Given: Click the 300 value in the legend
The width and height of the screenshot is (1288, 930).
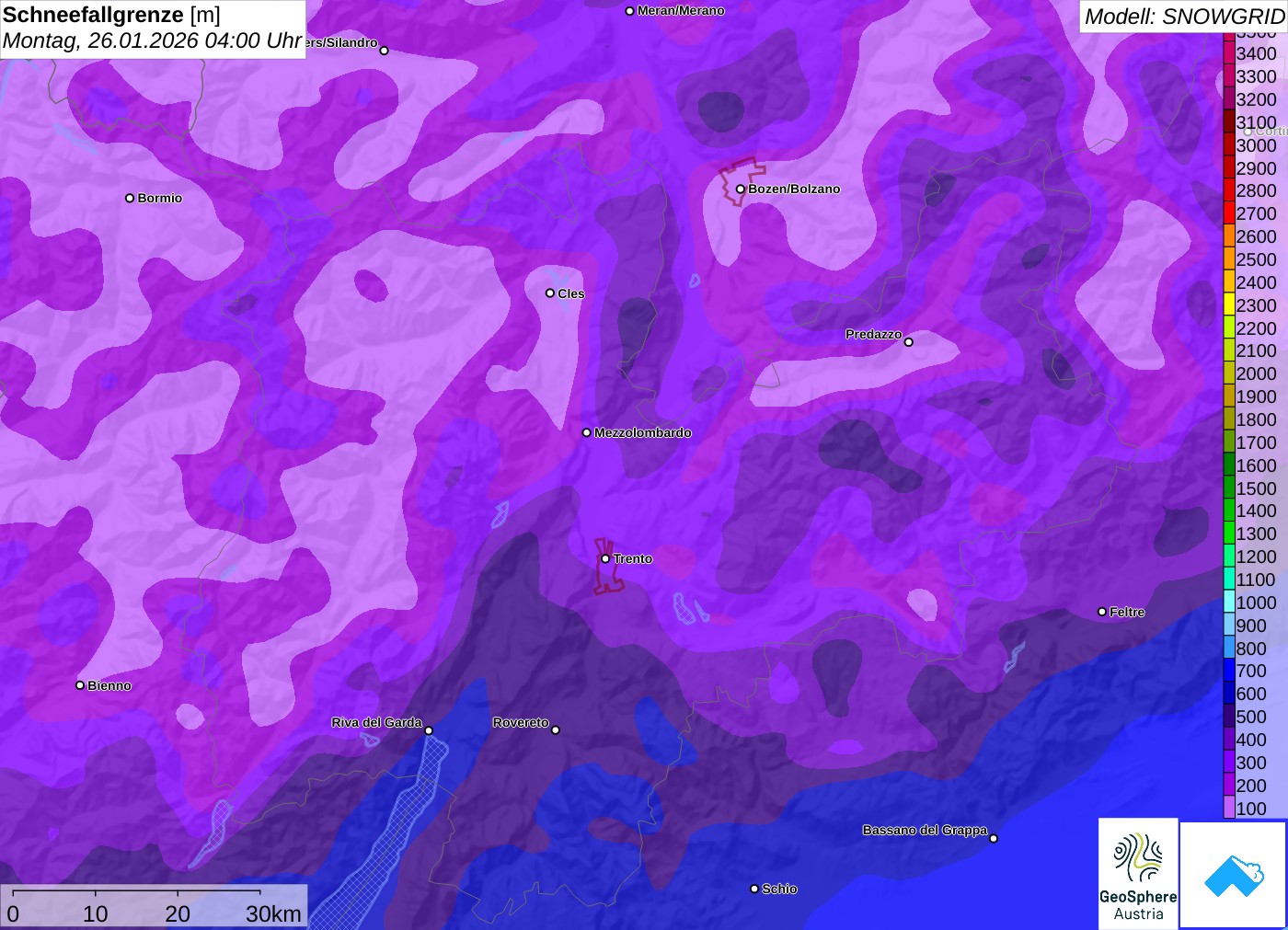Looking at the screenshot, I should 1251,763.
